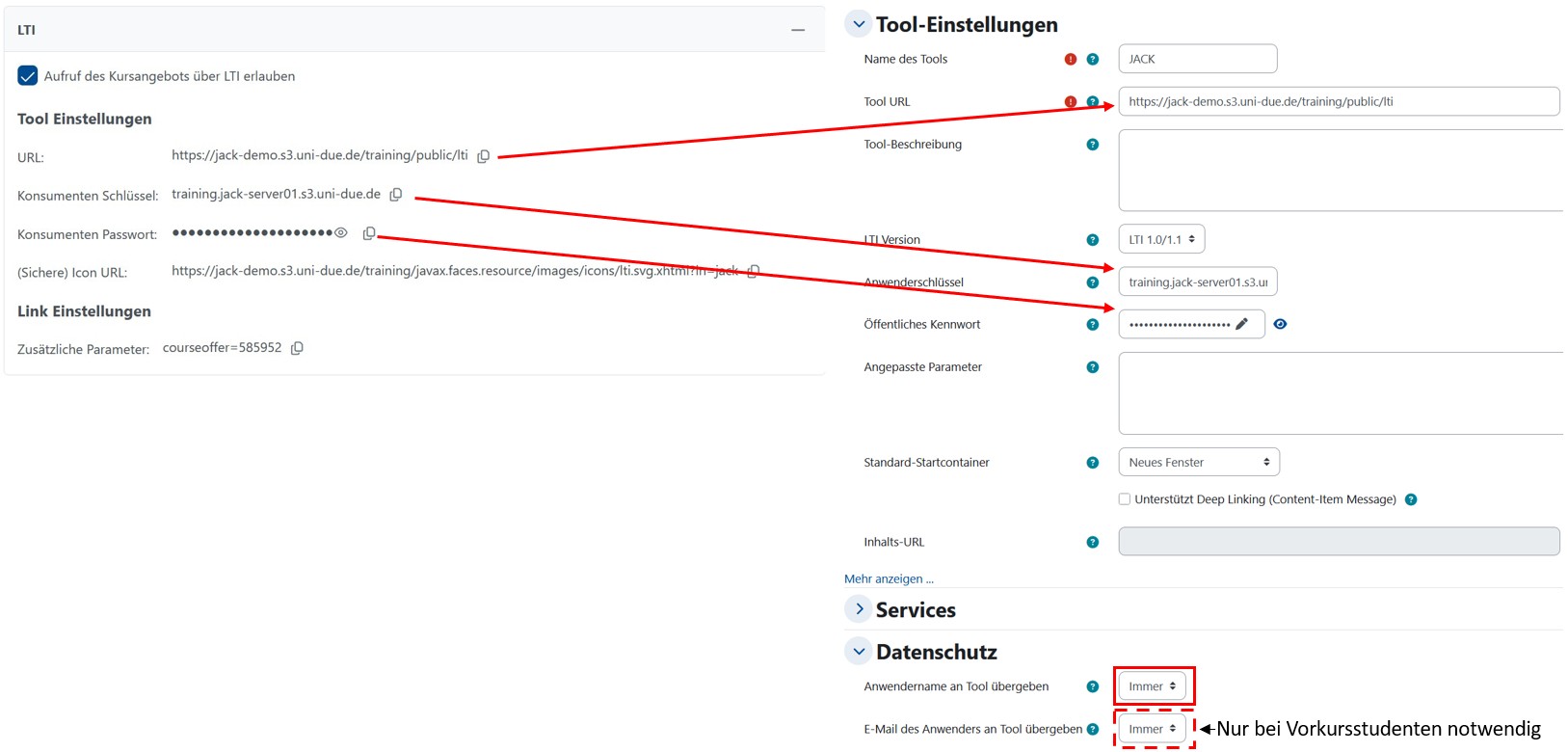The height and width of the screenshot is (752, 1568).
Task: Collapse the Datenschutz section
Action: coord(859,652)
